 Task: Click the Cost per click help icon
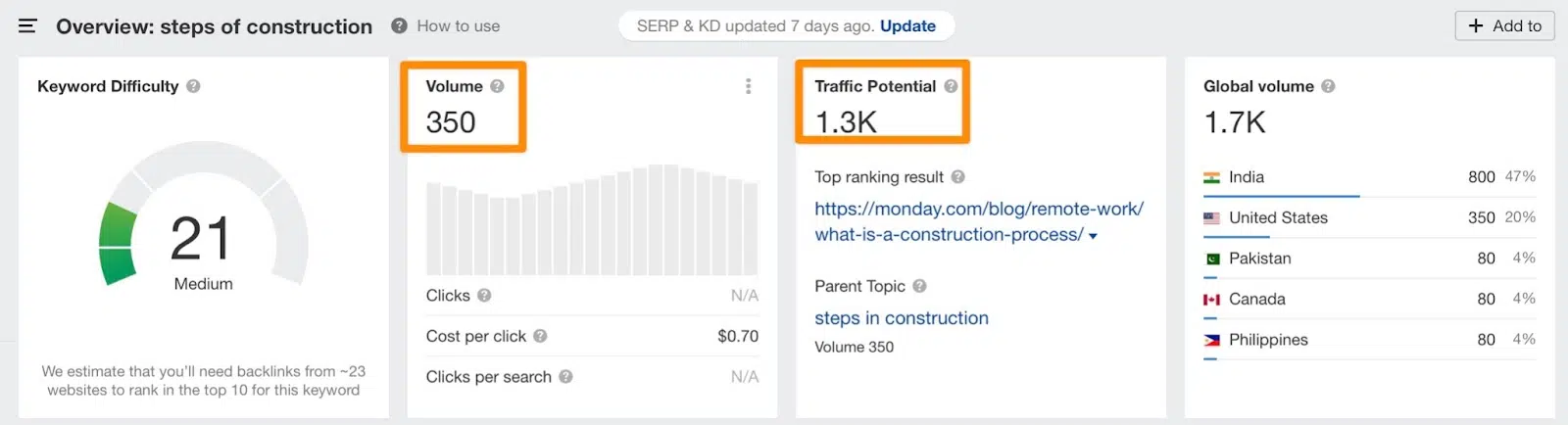click(x=540, y=336)
